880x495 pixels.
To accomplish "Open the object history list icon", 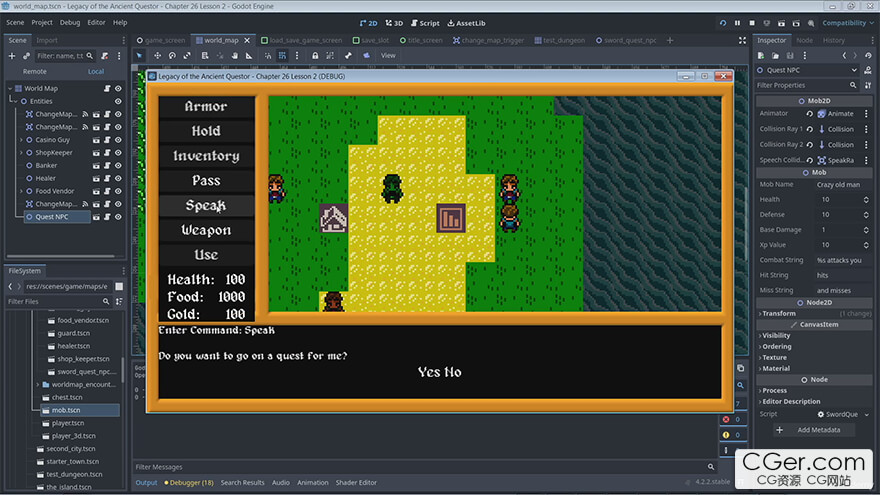I will pos(868,56).
